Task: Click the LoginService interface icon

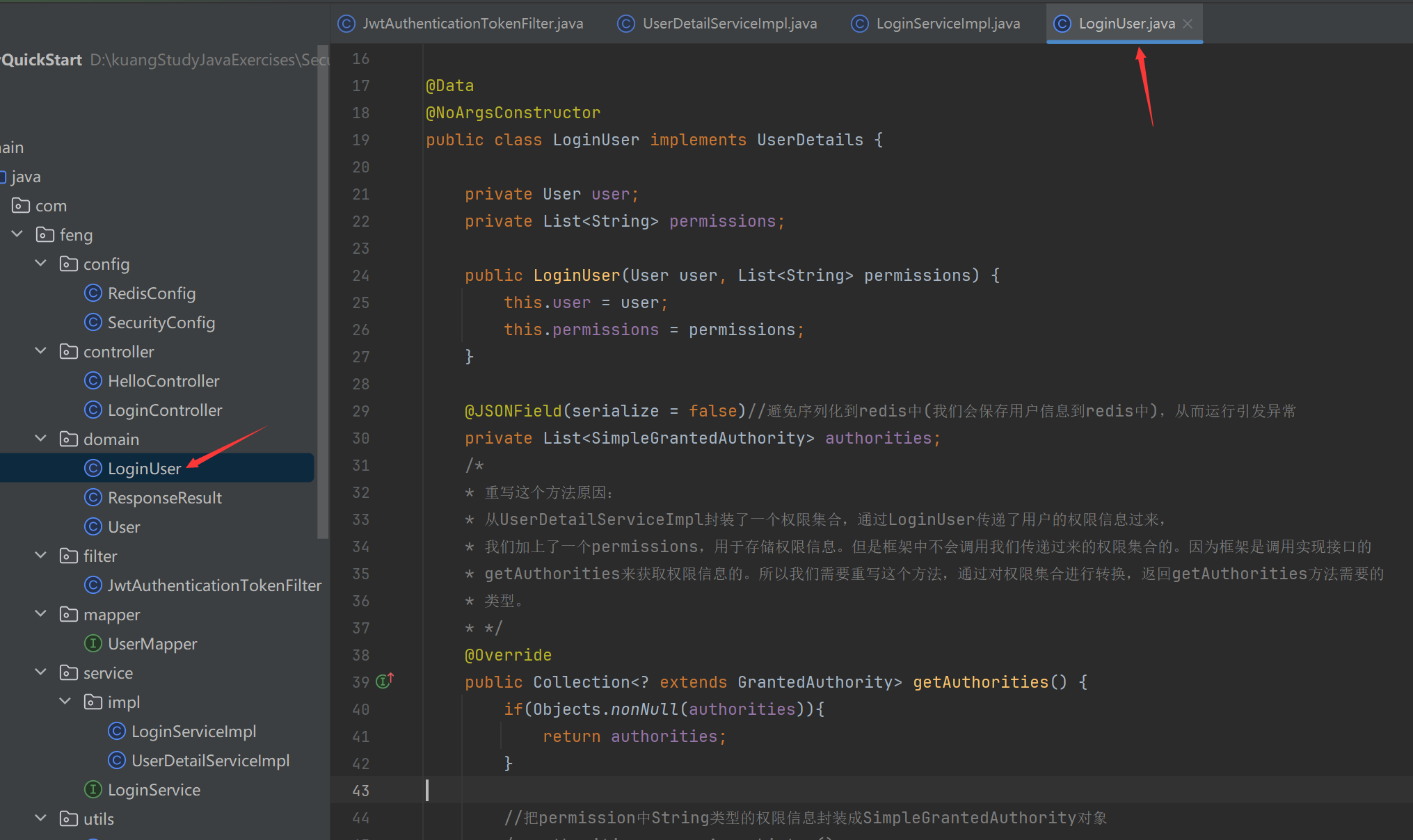Action: pyautogui.click(x=93, y=789)
